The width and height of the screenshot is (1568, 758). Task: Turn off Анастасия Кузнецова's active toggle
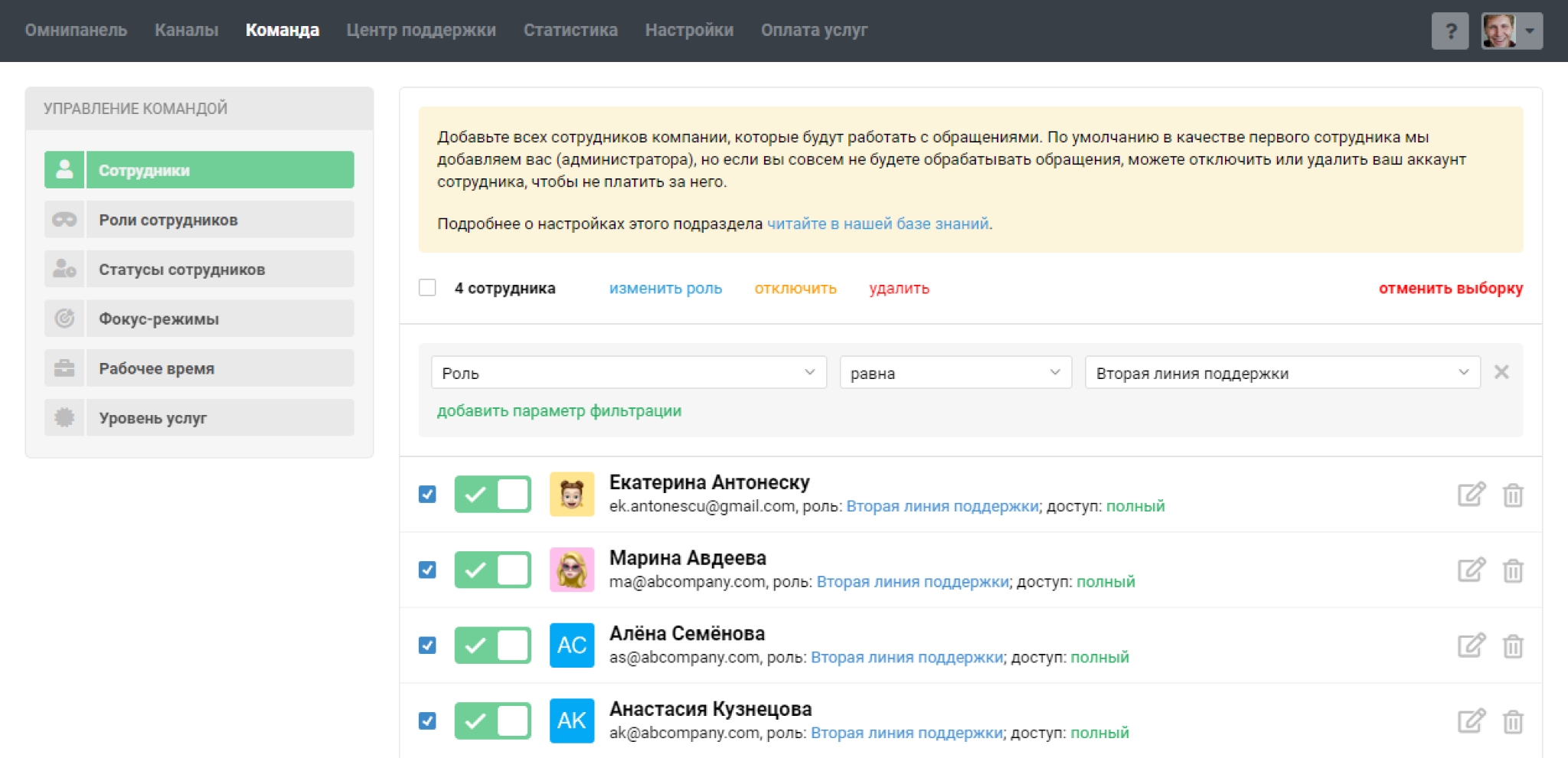[492, 721]
